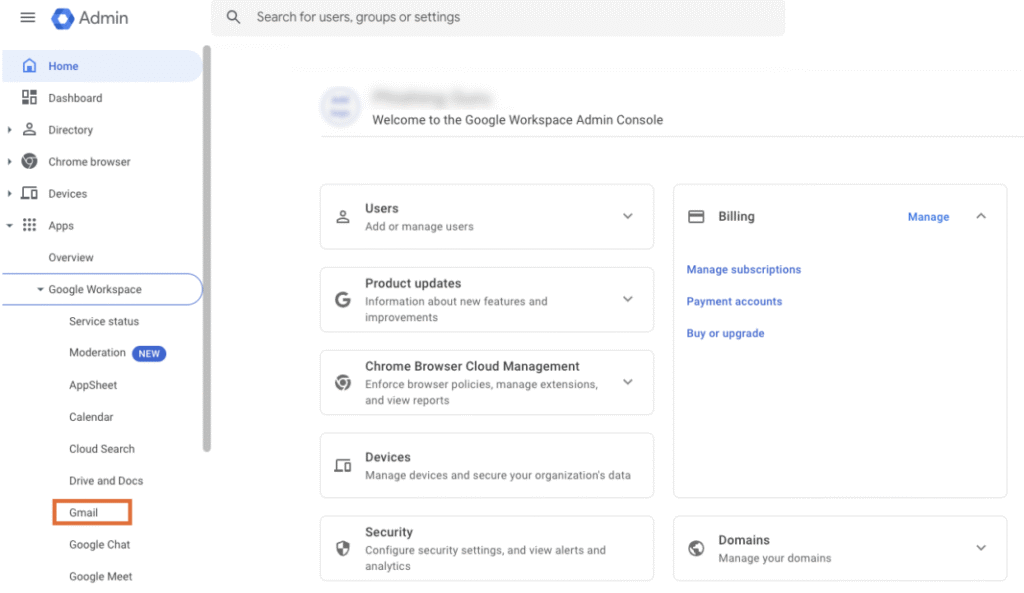Click the Domains globe icon
Viewport: 1024px width, 593px height.
tap(697, 548)
